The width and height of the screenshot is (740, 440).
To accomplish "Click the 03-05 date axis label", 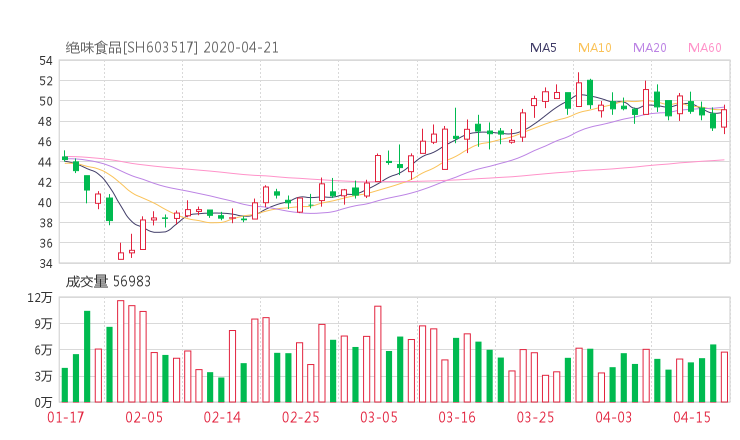I will [379, 417].
